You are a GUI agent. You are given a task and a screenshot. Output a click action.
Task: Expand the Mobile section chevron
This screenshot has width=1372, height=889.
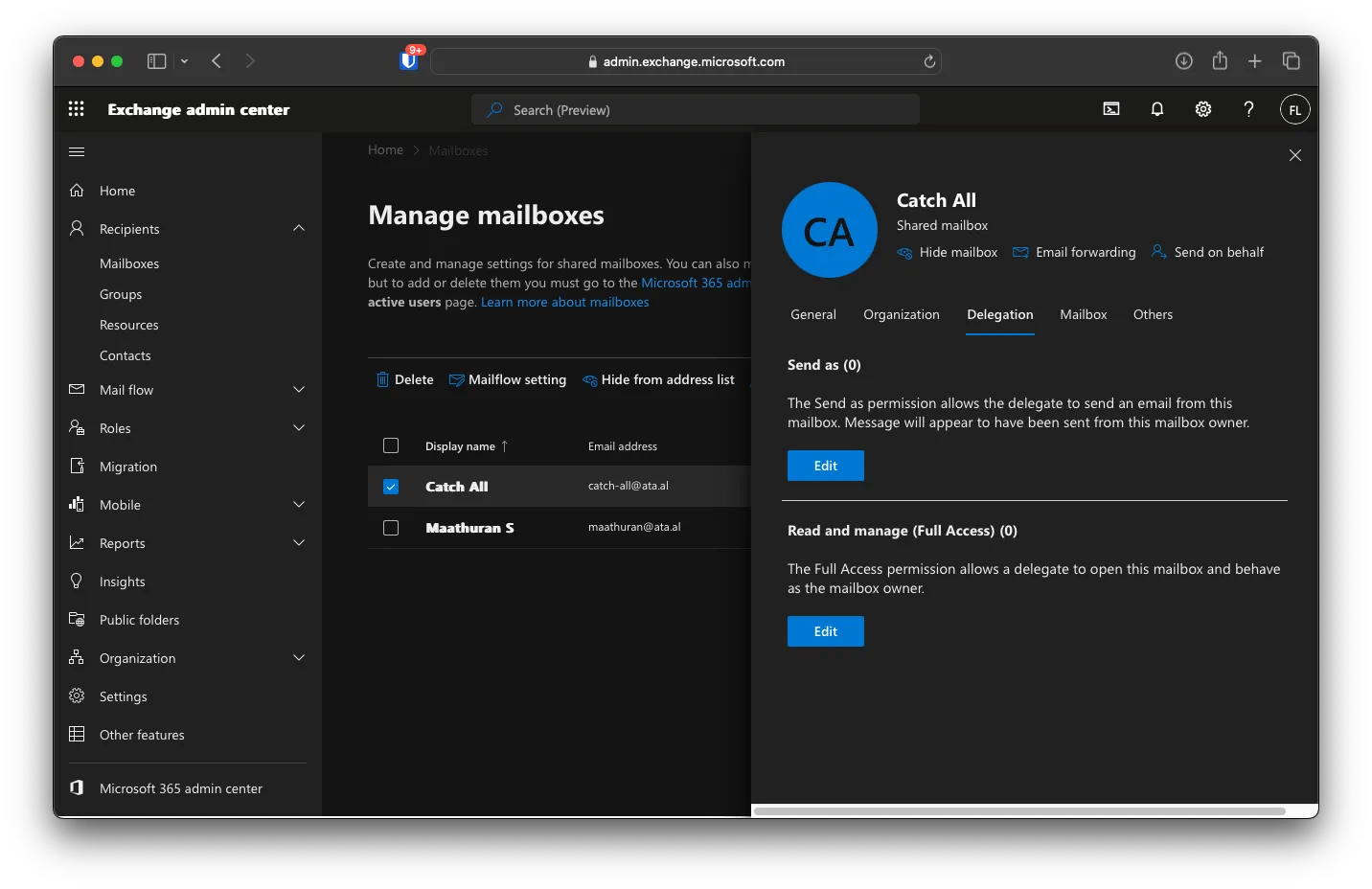(x=299, y=505)
